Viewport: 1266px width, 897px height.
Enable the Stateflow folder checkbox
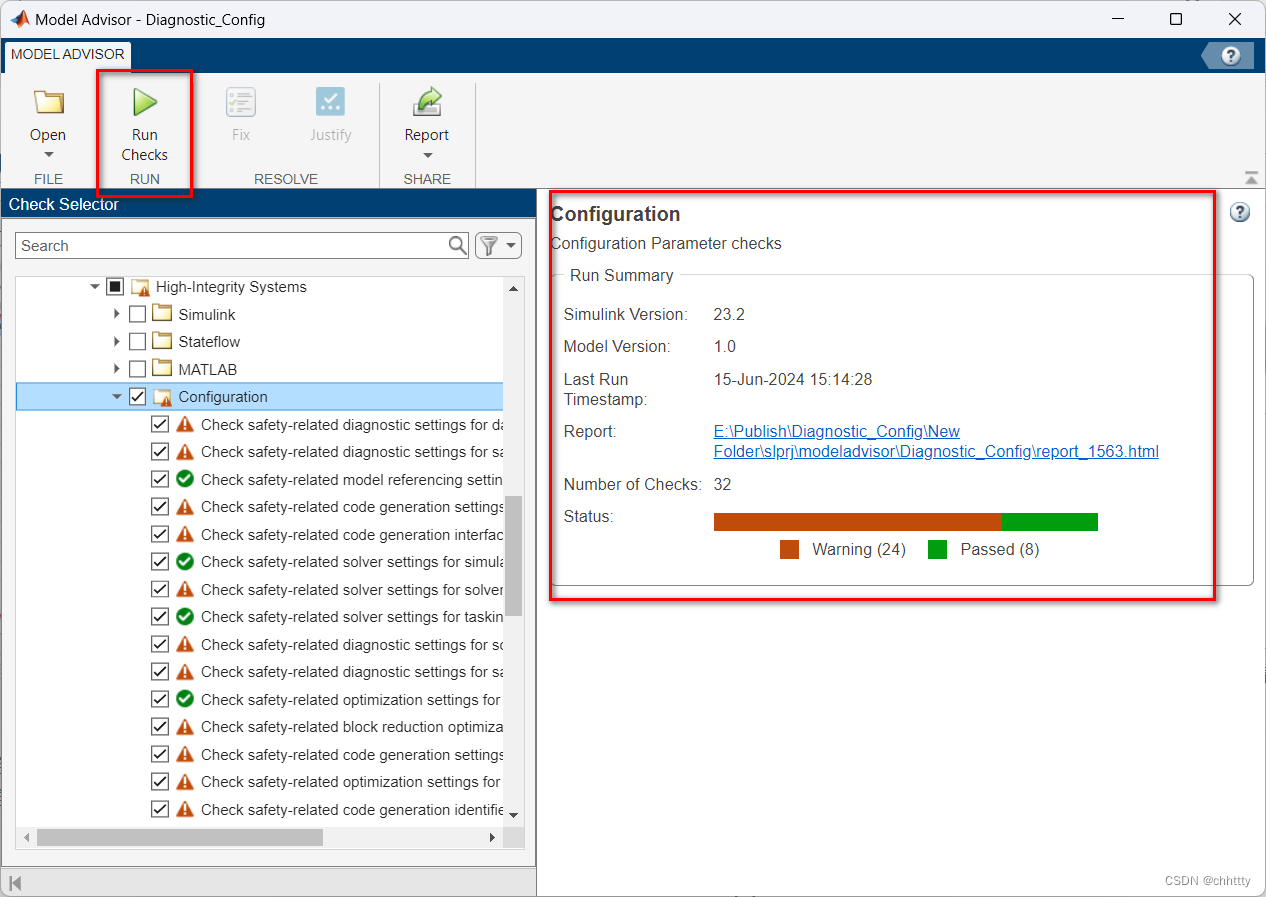138,342
